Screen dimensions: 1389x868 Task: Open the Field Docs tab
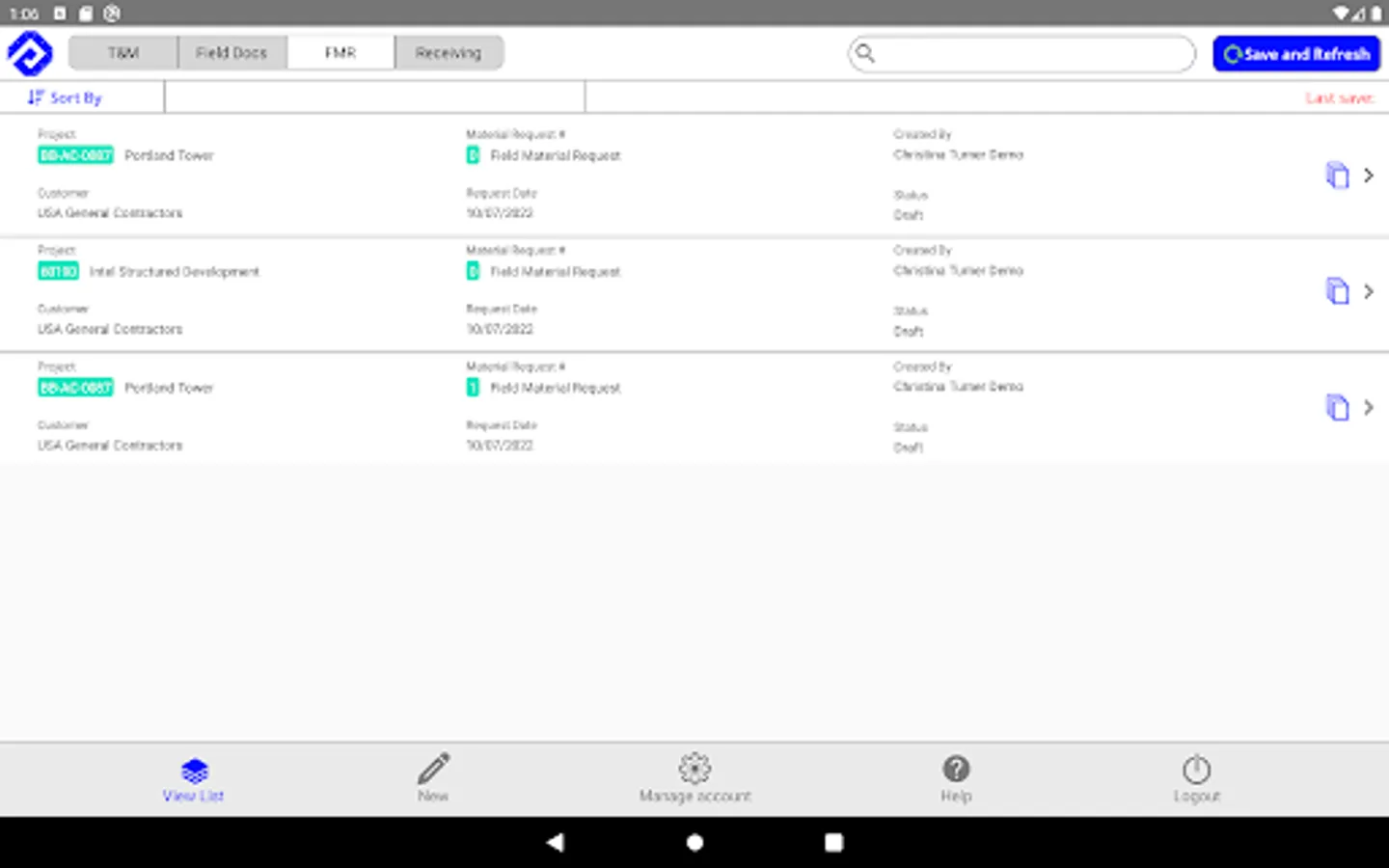click(x=231, y=53)
